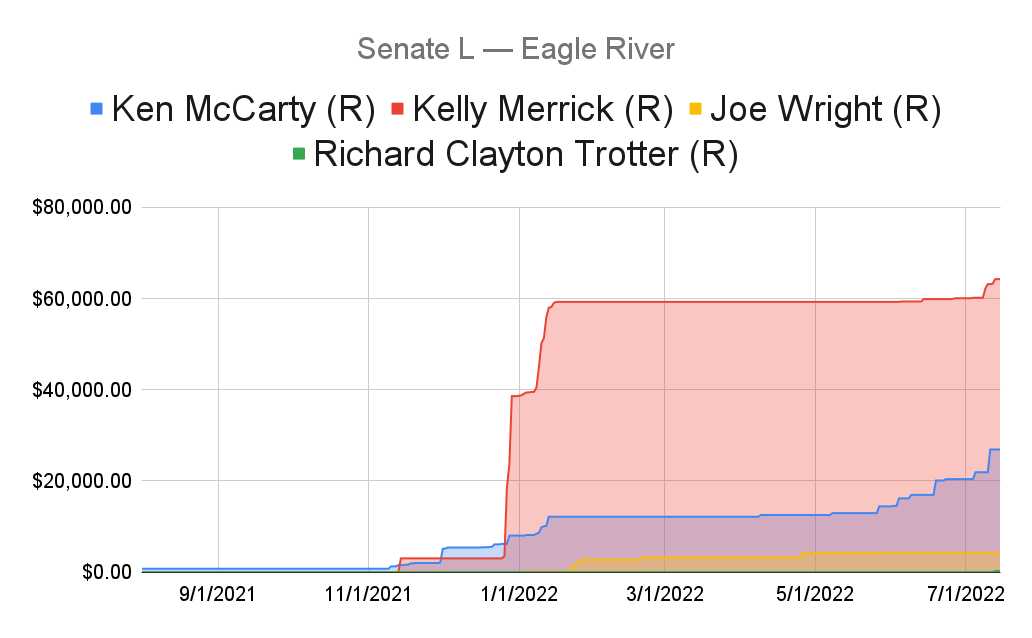The width and height of the screenshot is (1032, 638).
Task: Select the Joe Wright (R) legend label
Action: 826,109
